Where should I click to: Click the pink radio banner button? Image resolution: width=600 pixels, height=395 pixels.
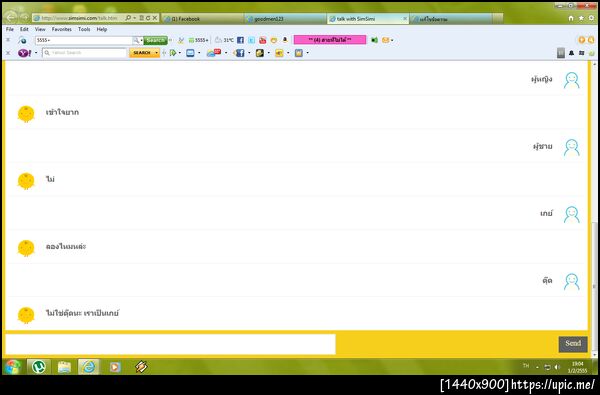click(x=330, y=40)
